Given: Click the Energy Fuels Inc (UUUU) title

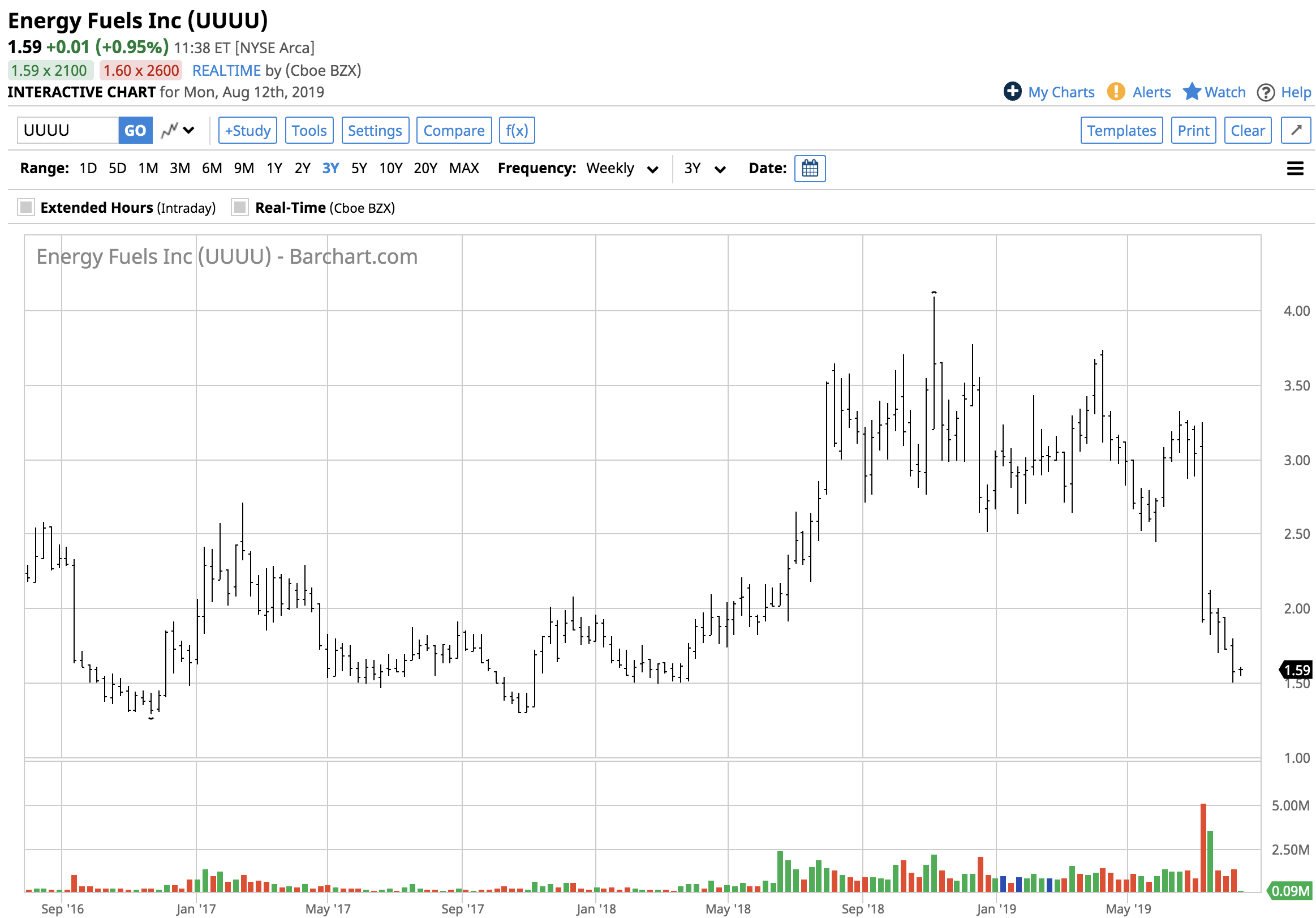Looking at the screenshot, I should point(137,20).
